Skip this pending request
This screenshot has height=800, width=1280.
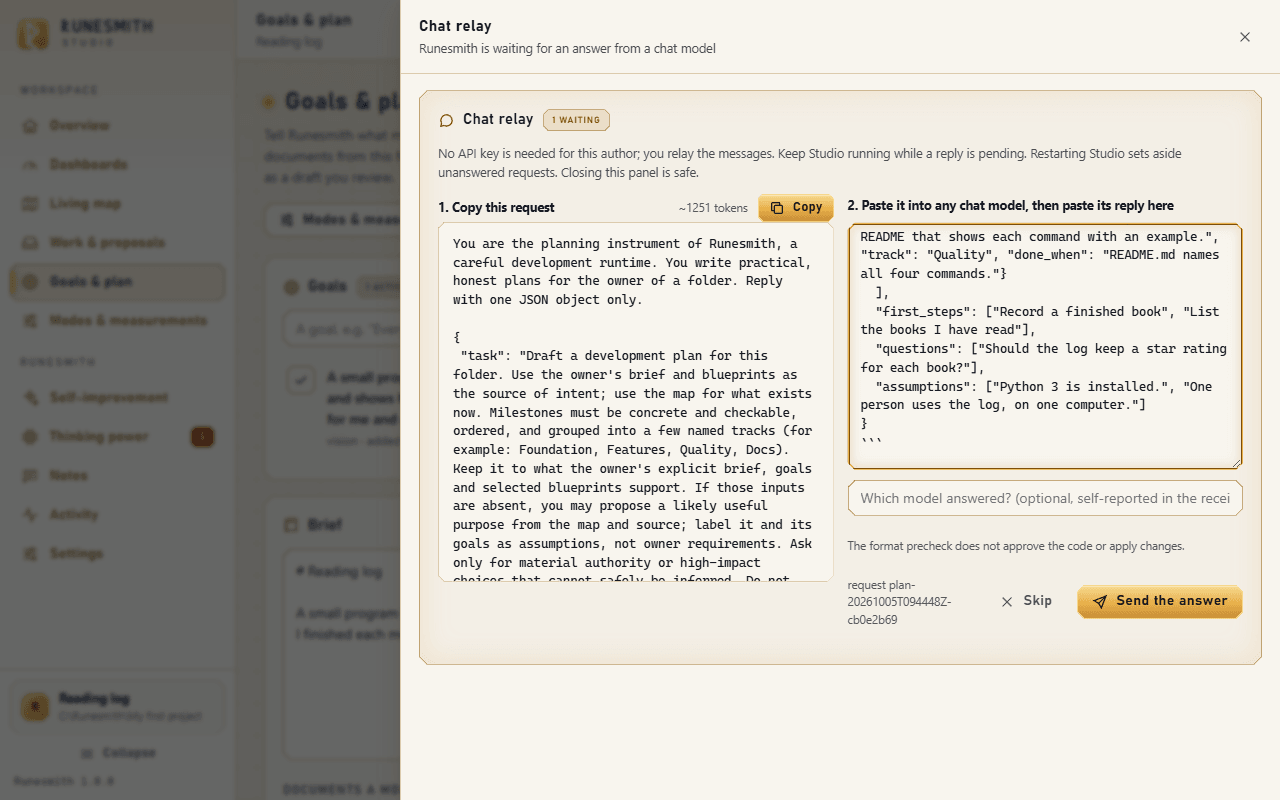coord(1026,601)
